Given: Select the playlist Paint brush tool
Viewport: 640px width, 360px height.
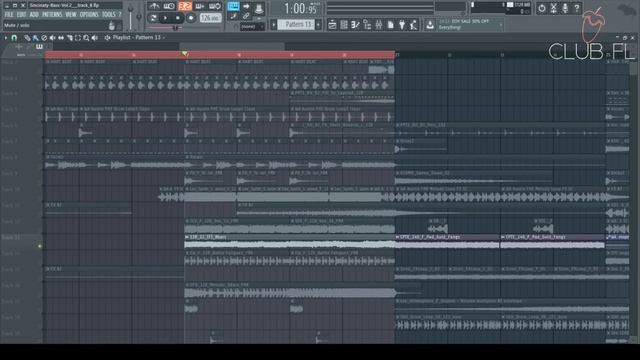Looking at the screenshot, I should [36, 38].
